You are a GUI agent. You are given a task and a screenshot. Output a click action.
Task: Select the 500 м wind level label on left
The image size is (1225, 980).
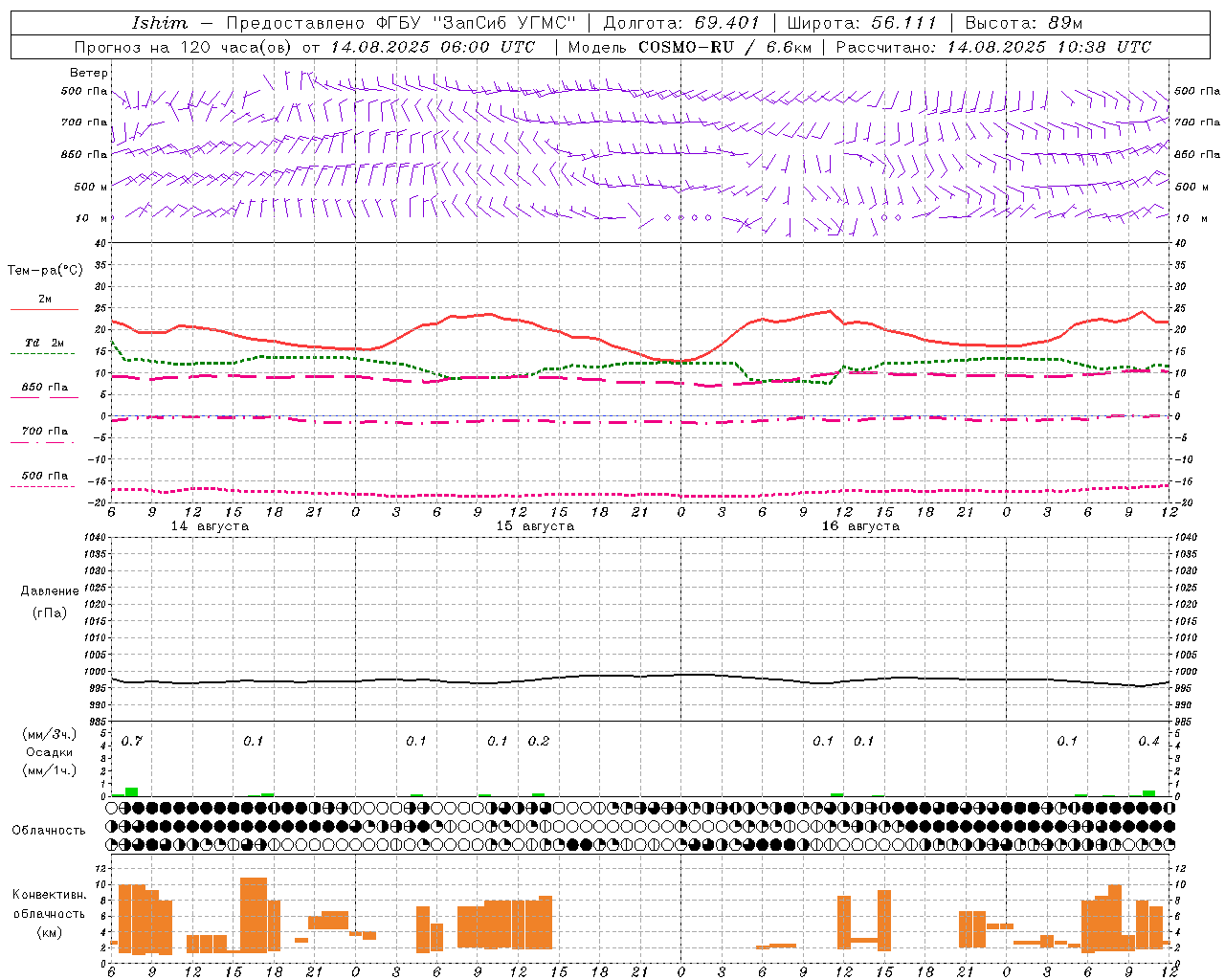click(x=85, y=187)
